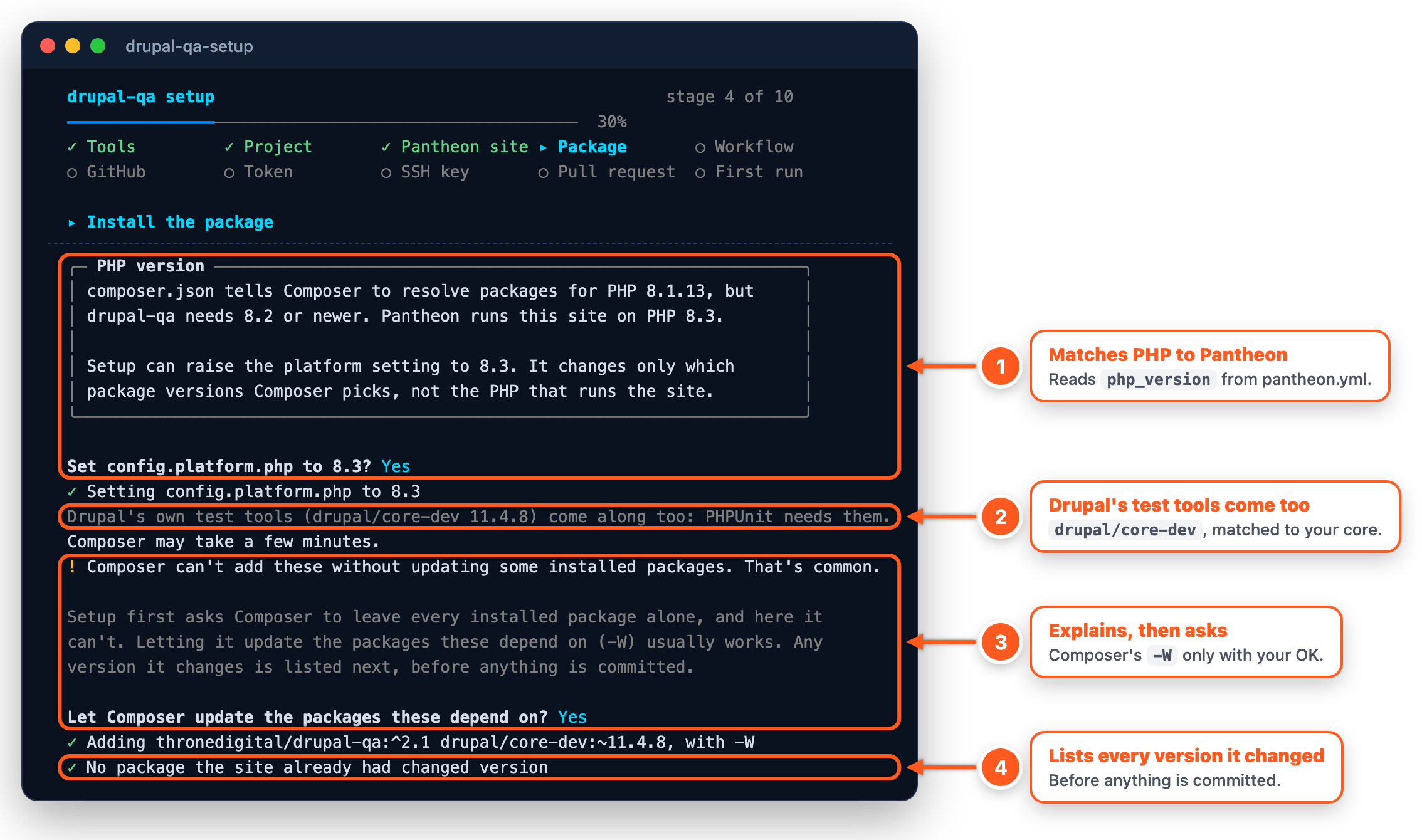Click 'Setting config.platform.php to 8.3' status line

click(244, 491)
